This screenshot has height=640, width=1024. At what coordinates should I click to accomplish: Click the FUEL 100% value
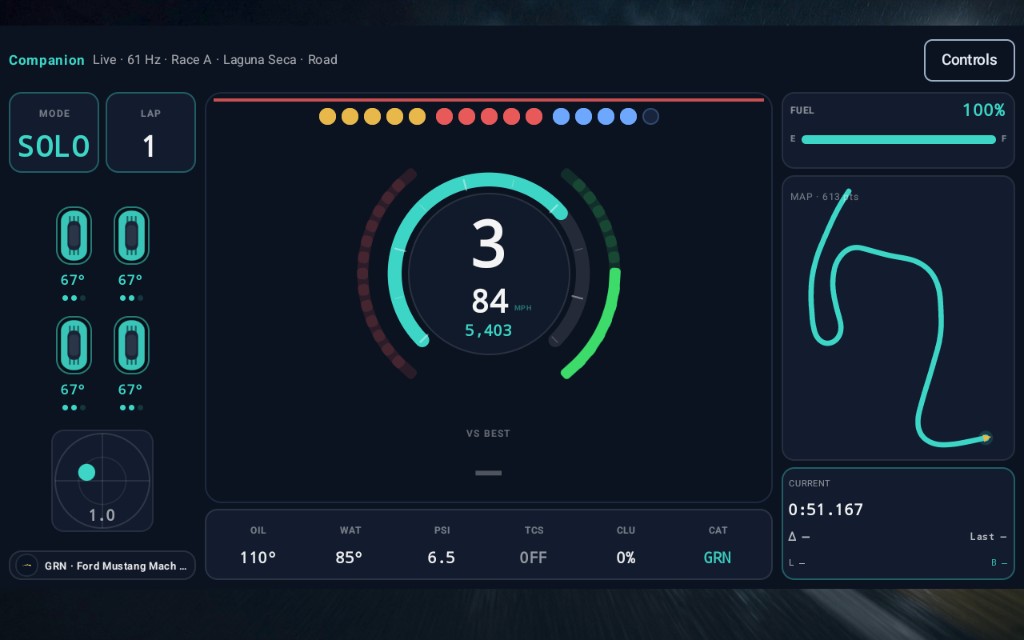tap(984, 110)
